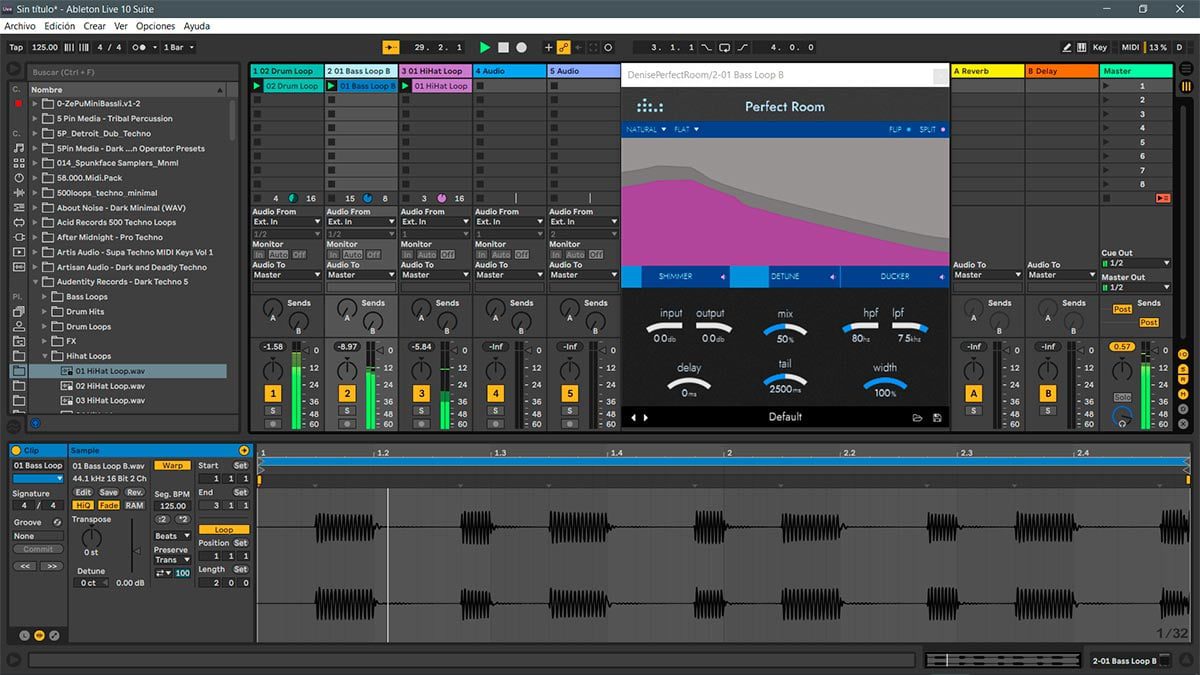This screenshot has height=675, width=1200.
Task: Go to previous preset in Perfect Room
Action: [632, 417]
